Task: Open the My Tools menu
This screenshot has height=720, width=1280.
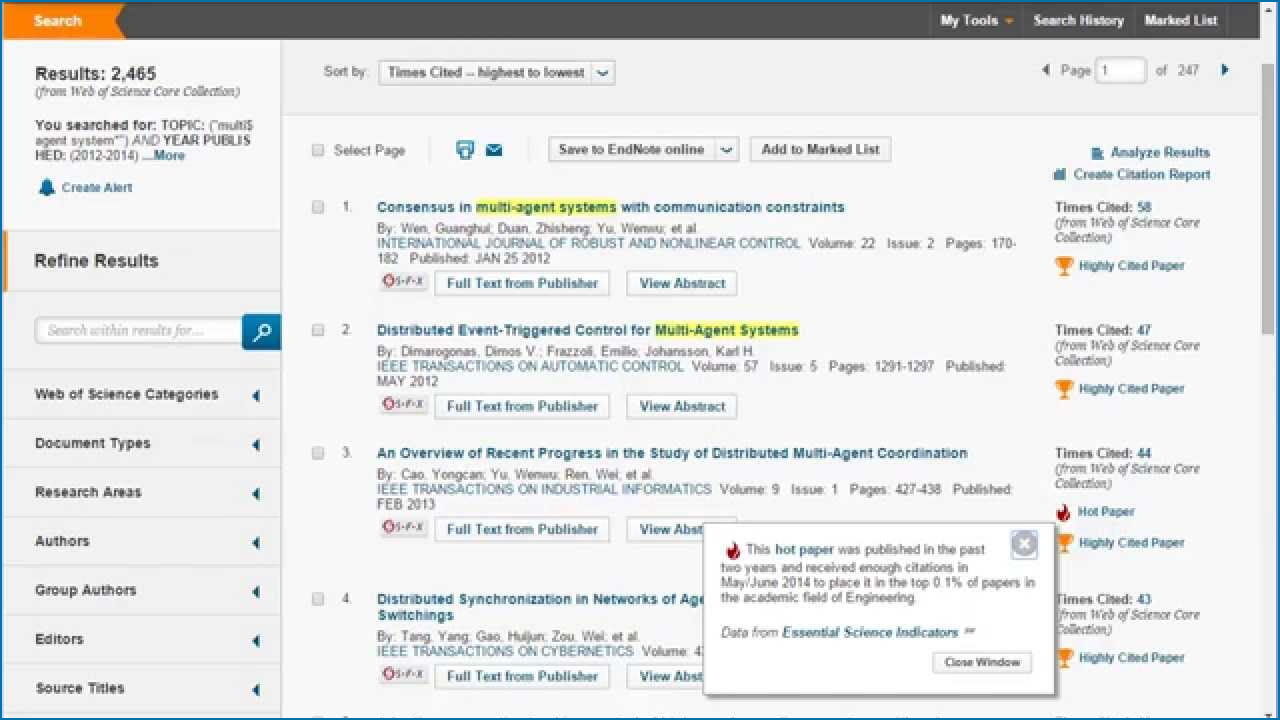Action: click(x=976, y=20)
